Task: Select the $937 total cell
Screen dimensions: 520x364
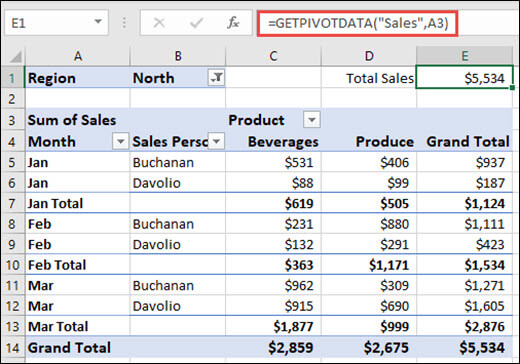Action: tap(464, 162)
